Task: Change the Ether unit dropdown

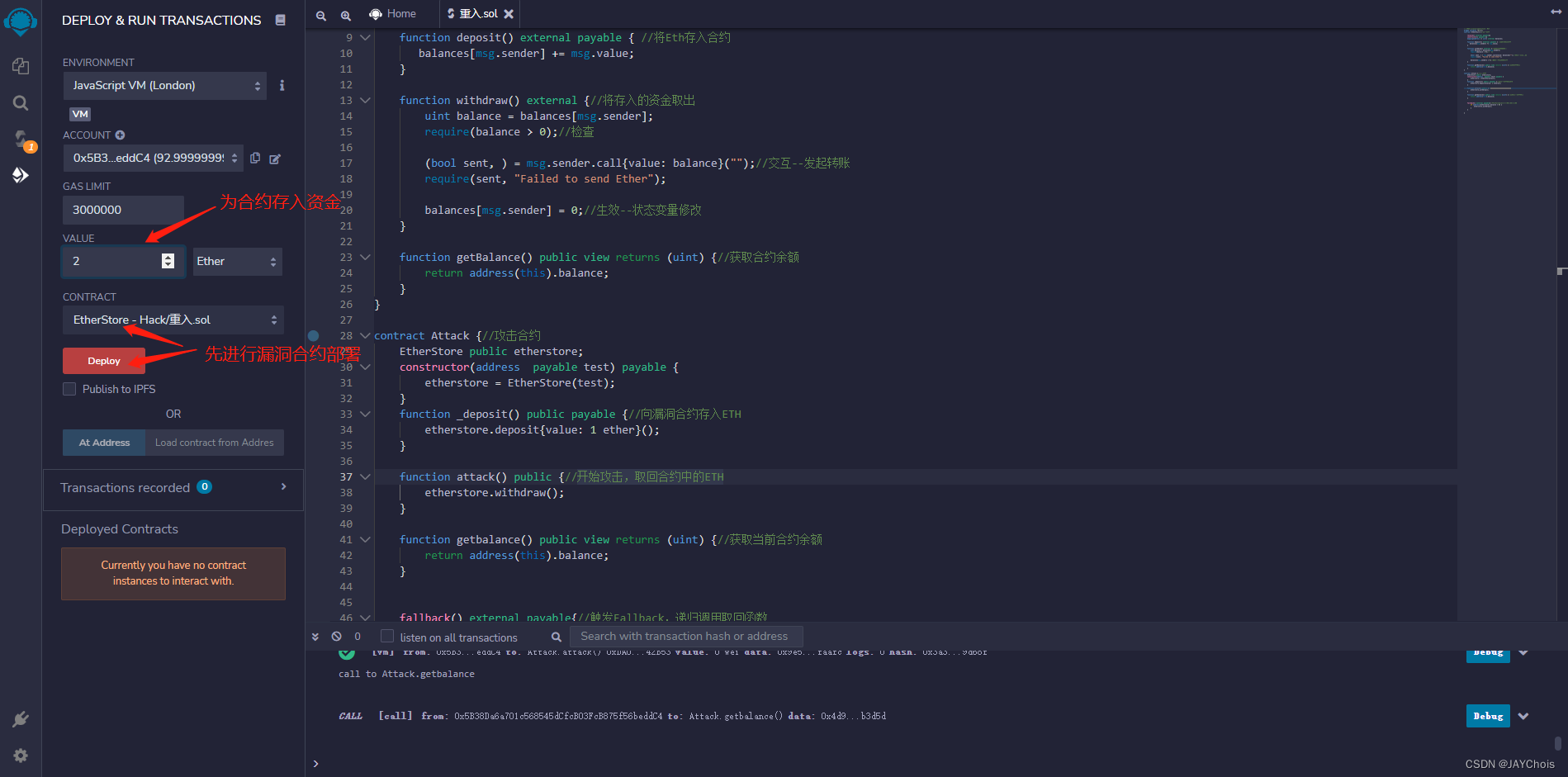Action: coord(237,262)
